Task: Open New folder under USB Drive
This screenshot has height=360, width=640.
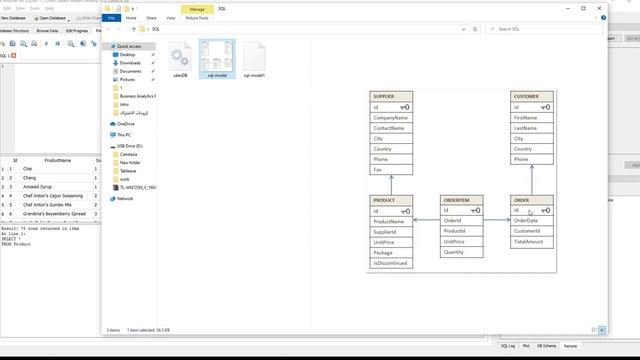Action: (130, 163)
